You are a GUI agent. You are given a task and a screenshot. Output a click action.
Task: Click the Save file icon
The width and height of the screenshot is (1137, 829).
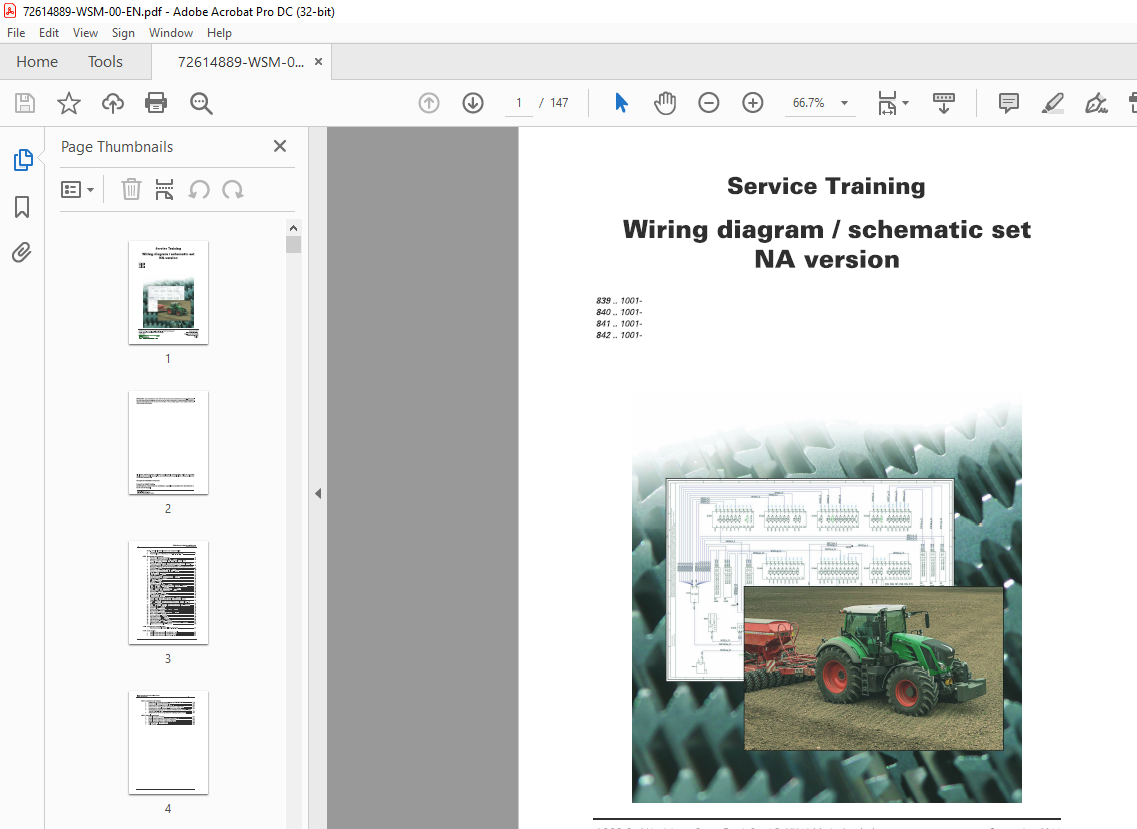click(25, 103)
